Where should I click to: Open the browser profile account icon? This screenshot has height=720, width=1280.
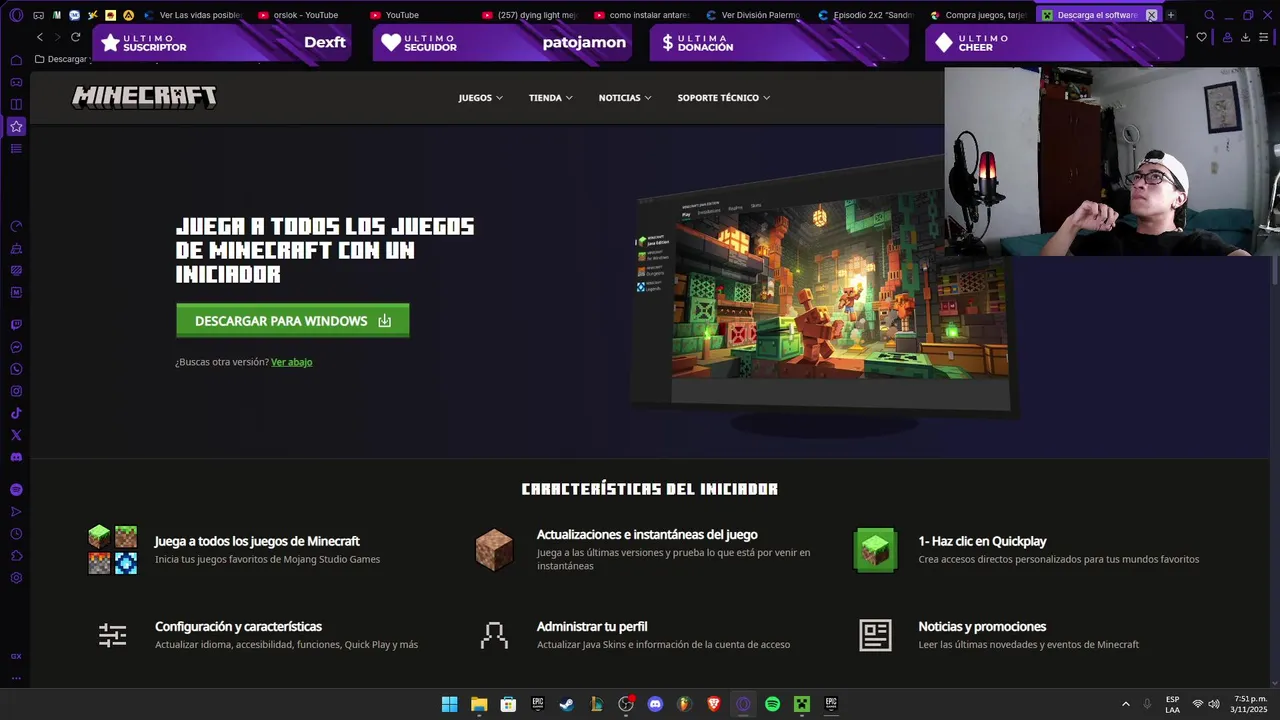(1227, 37)
